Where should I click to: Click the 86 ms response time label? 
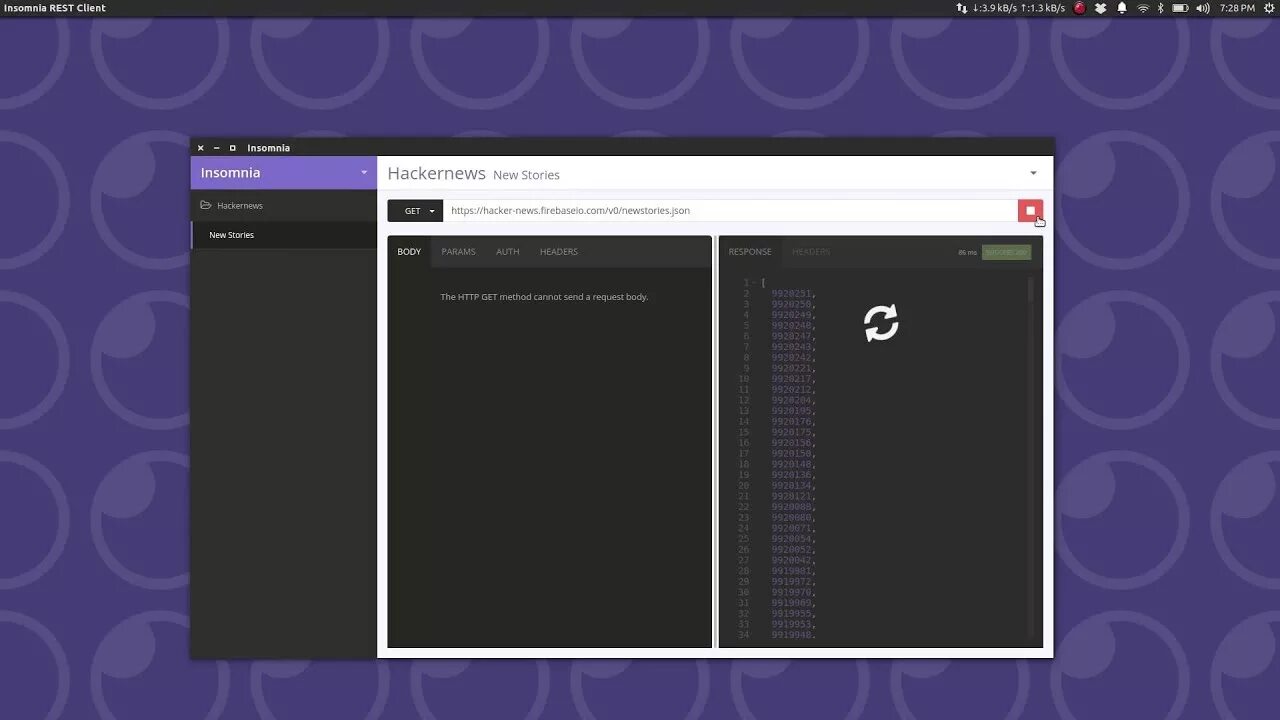pyautogui.click(x=967, y=252)
